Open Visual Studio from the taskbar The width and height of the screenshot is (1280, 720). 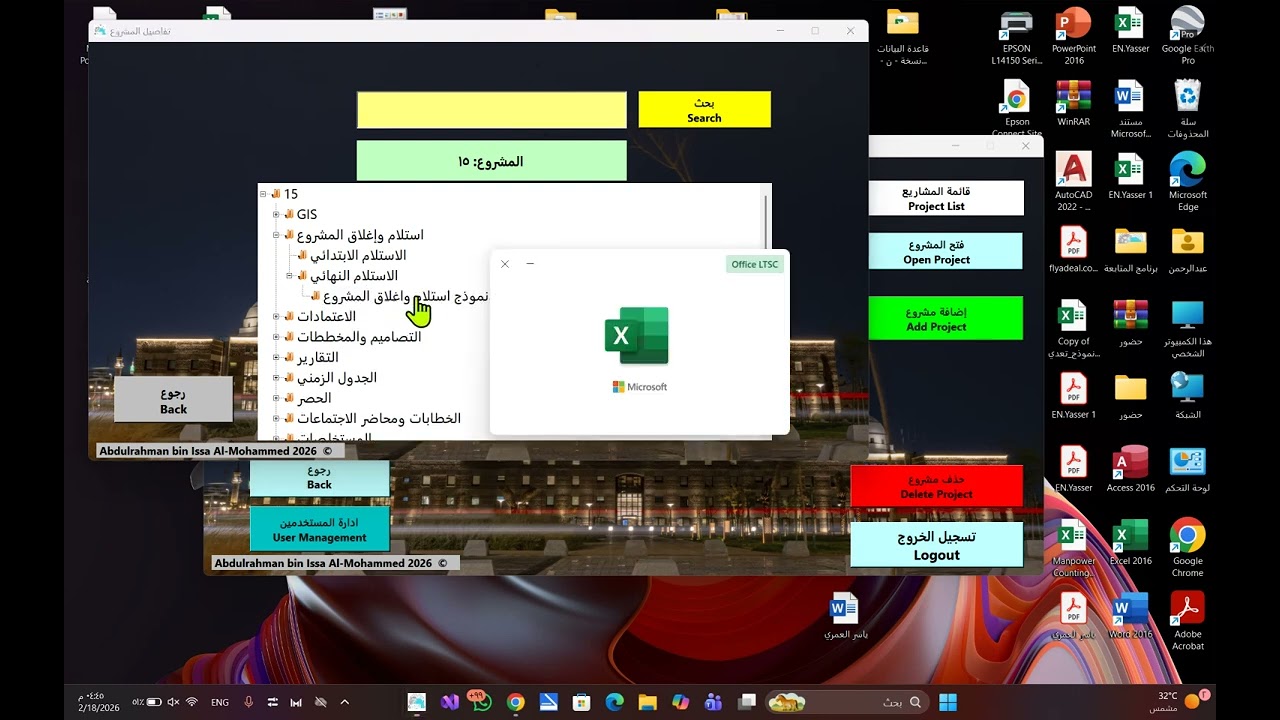pyautogui.click(x=449, y=702)
